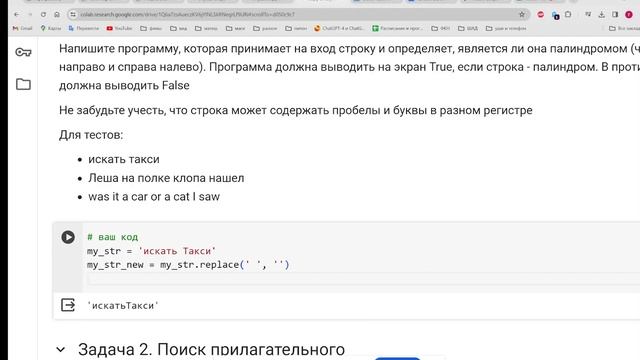Open the browser profile avatar
640x360 pixels.
[x=629, y=14]
